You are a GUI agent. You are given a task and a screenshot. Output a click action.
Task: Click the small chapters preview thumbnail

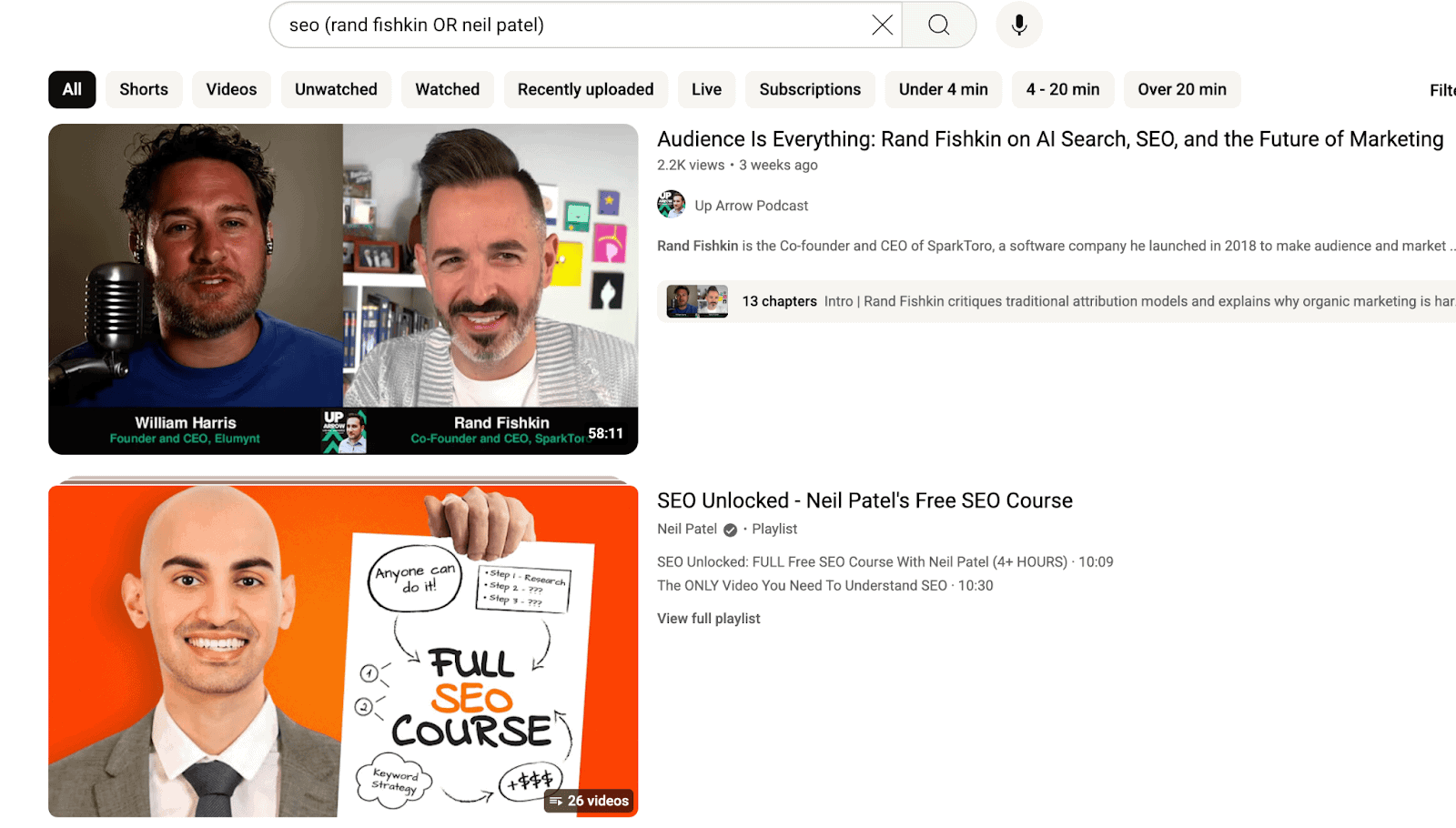pos(697,301)
